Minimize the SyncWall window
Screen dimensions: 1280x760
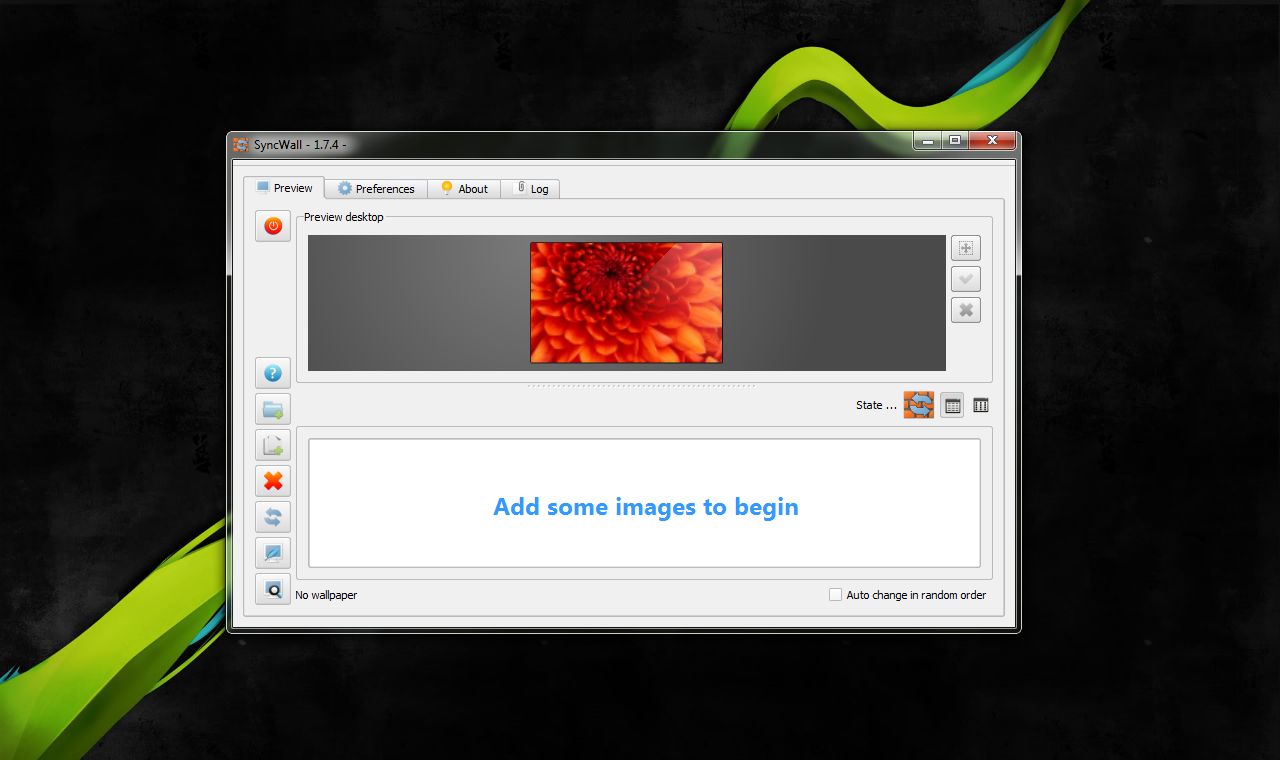tap(927, 141)
